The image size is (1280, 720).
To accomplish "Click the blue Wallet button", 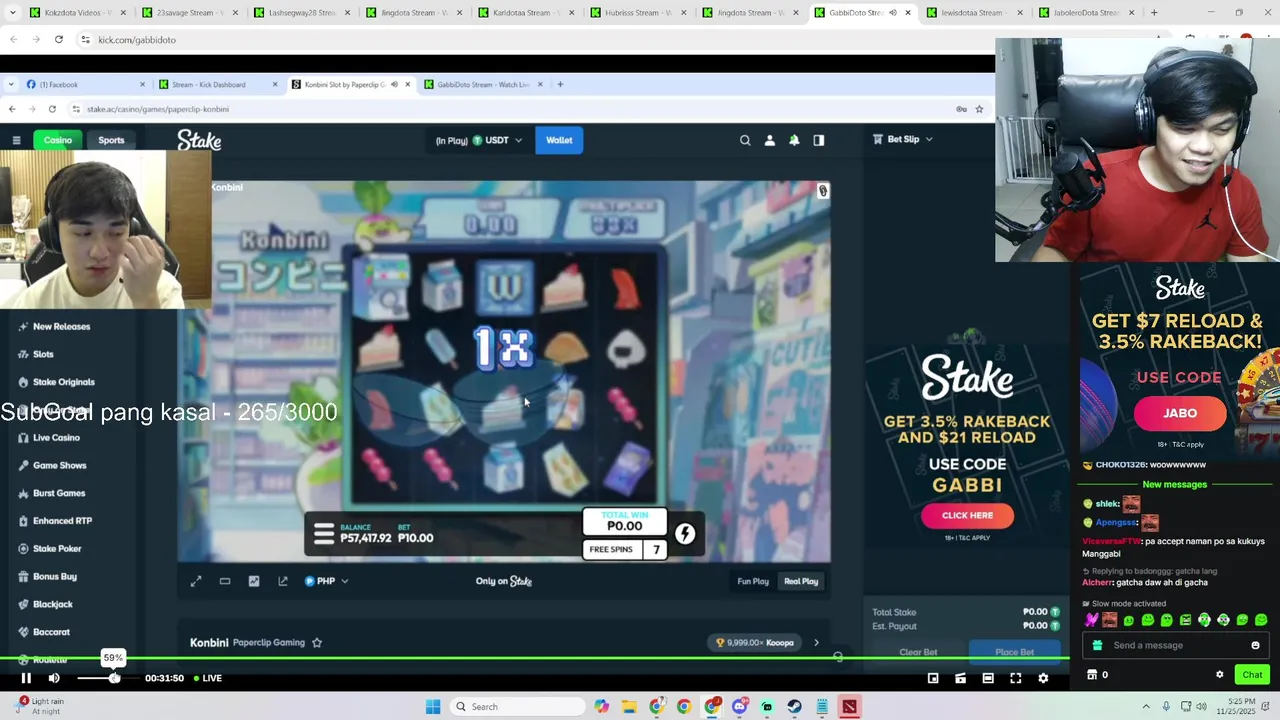I will point(559,140).
